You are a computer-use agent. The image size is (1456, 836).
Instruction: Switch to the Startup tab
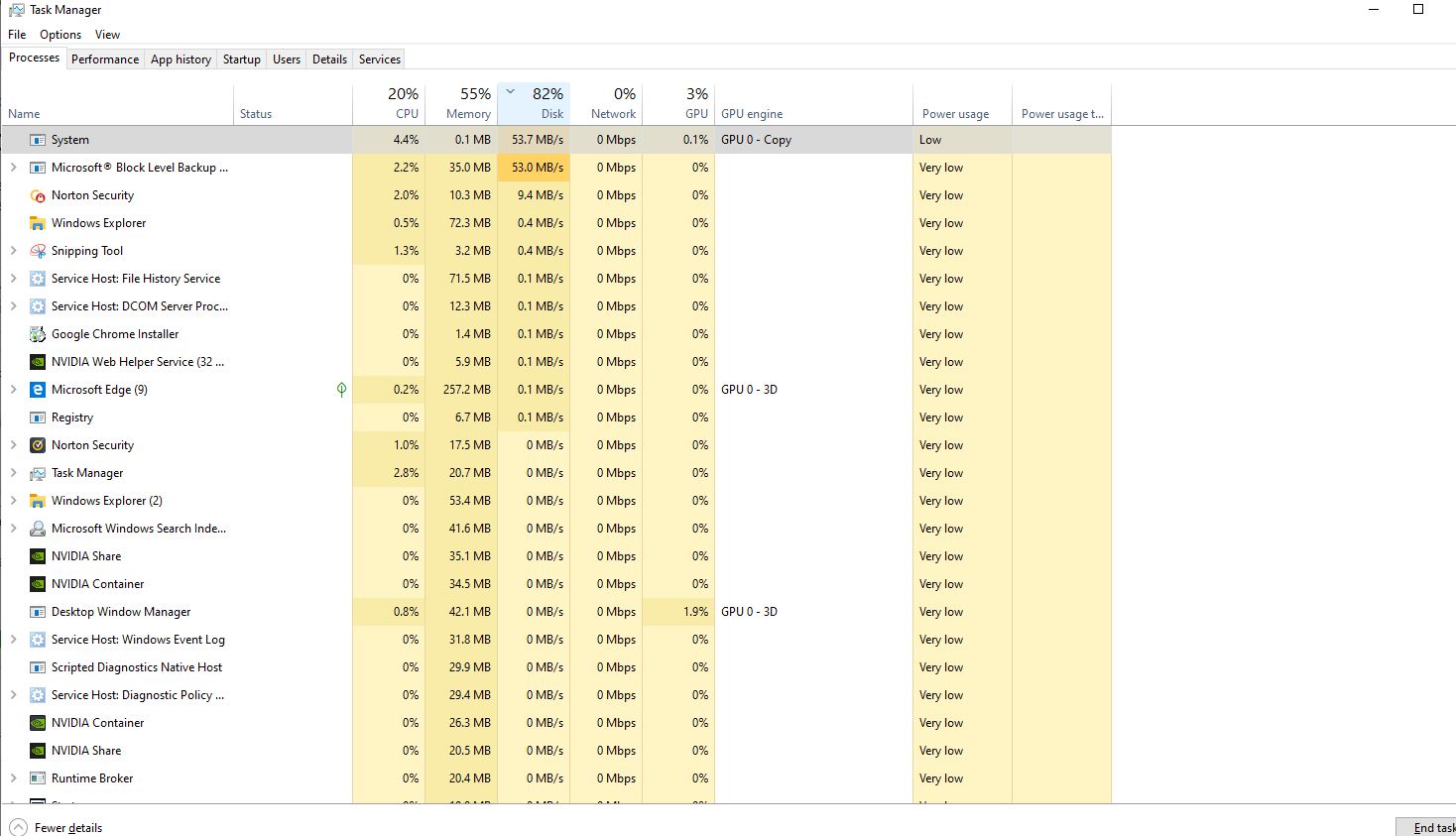(241, 60)
